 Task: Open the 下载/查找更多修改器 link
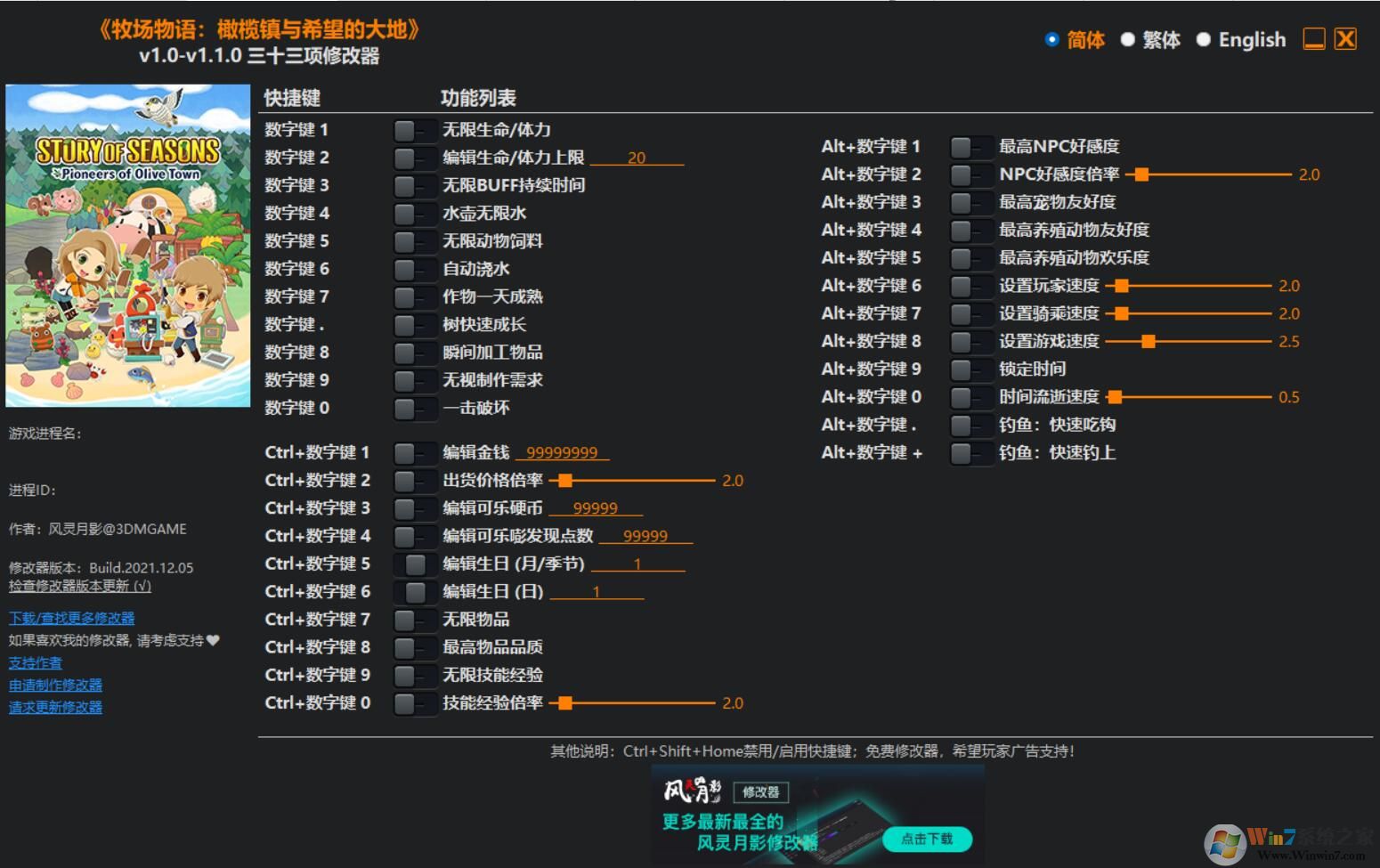pyautogui.click(x=71, y=617)
